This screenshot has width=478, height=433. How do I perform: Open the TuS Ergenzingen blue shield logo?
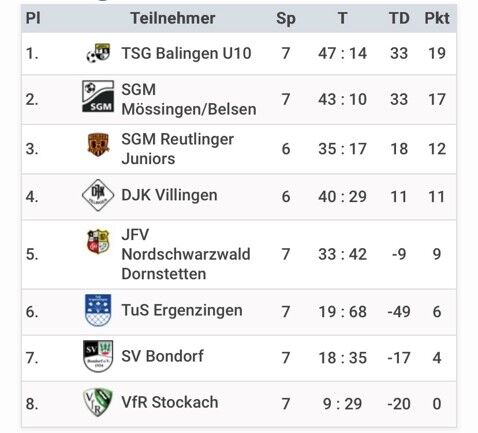coord(98,310)
